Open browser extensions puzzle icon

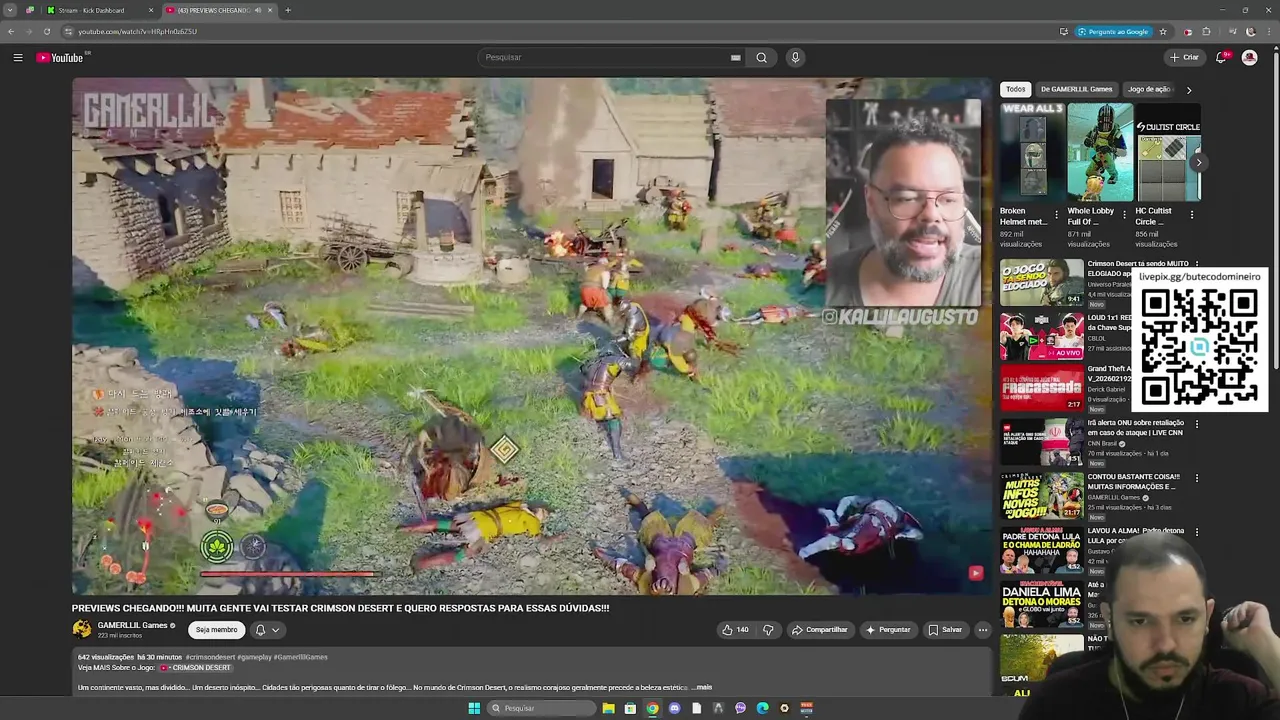click(x=1206, y=31)
